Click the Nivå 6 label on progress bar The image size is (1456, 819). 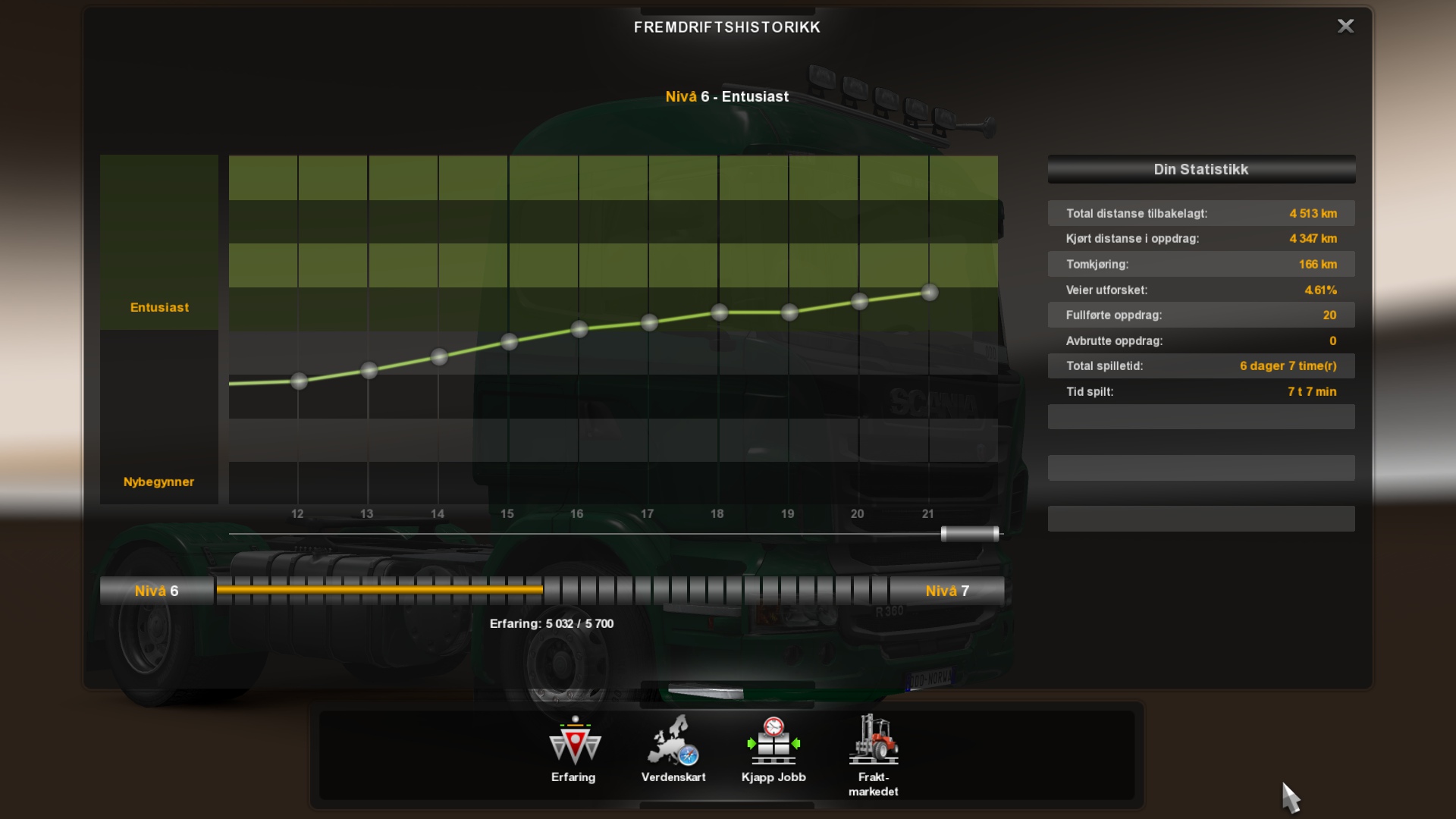157,591
